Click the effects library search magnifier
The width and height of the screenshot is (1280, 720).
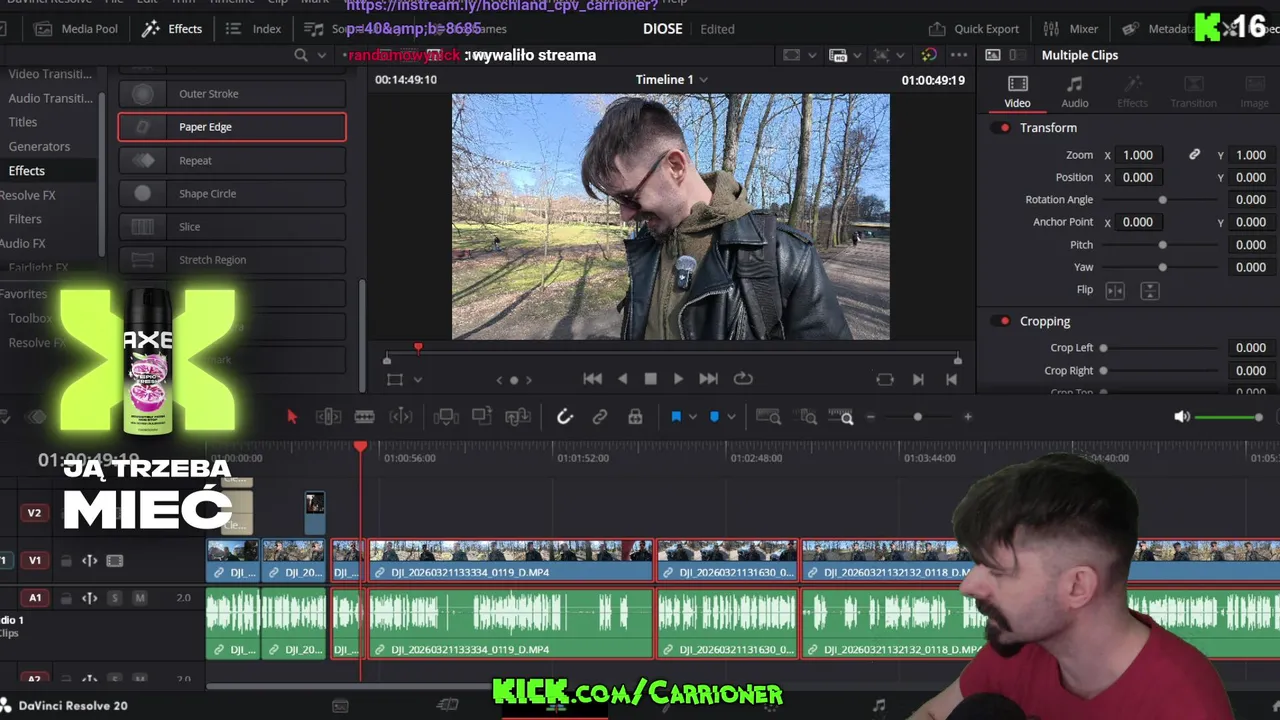(x=301, y=55)
